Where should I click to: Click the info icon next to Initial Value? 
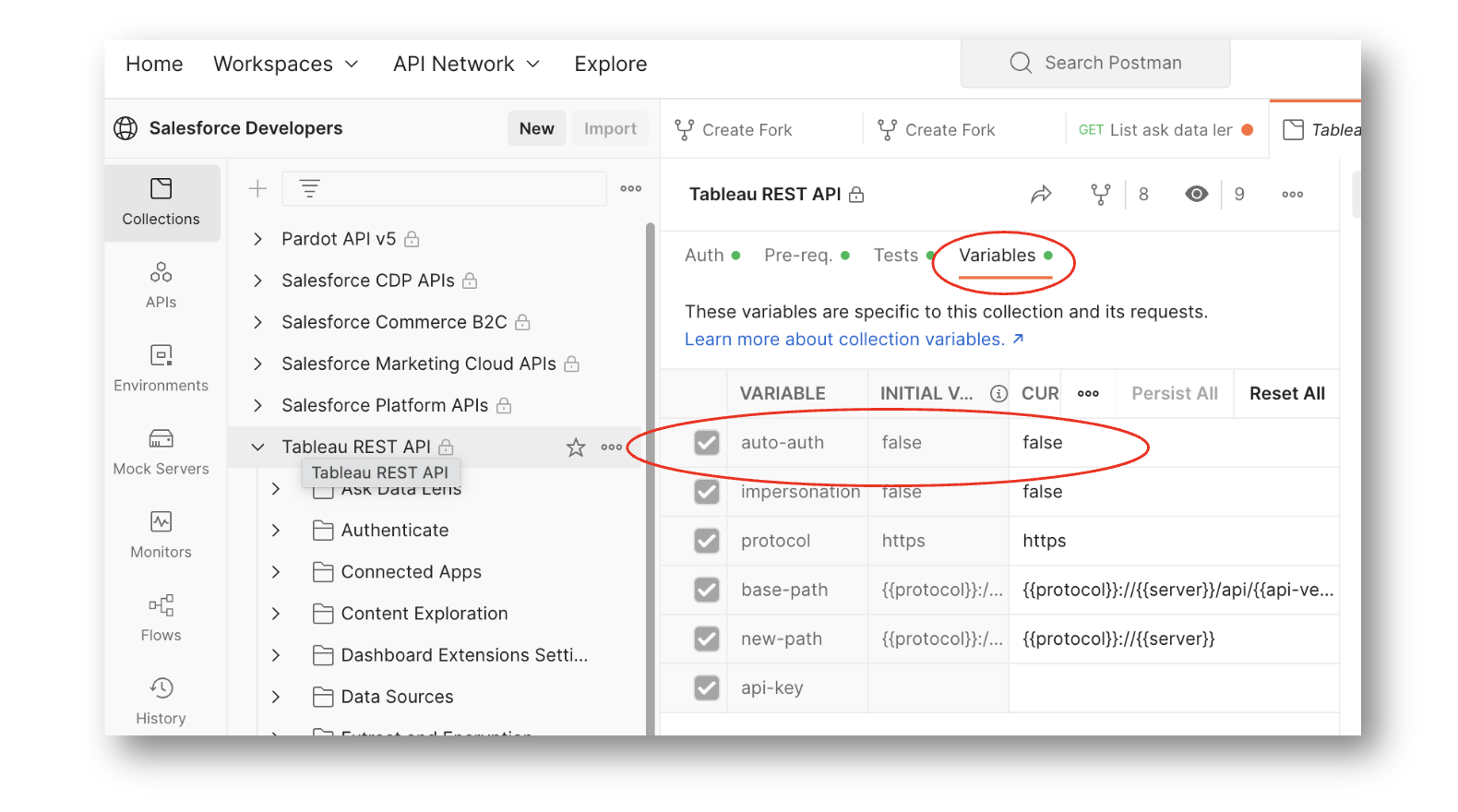tap(998, 393)
